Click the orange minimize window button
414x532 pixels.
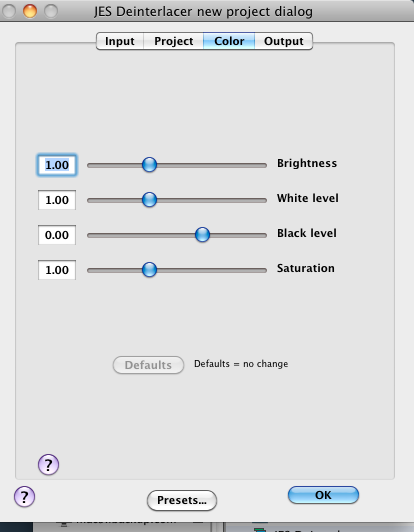point(30,11)
